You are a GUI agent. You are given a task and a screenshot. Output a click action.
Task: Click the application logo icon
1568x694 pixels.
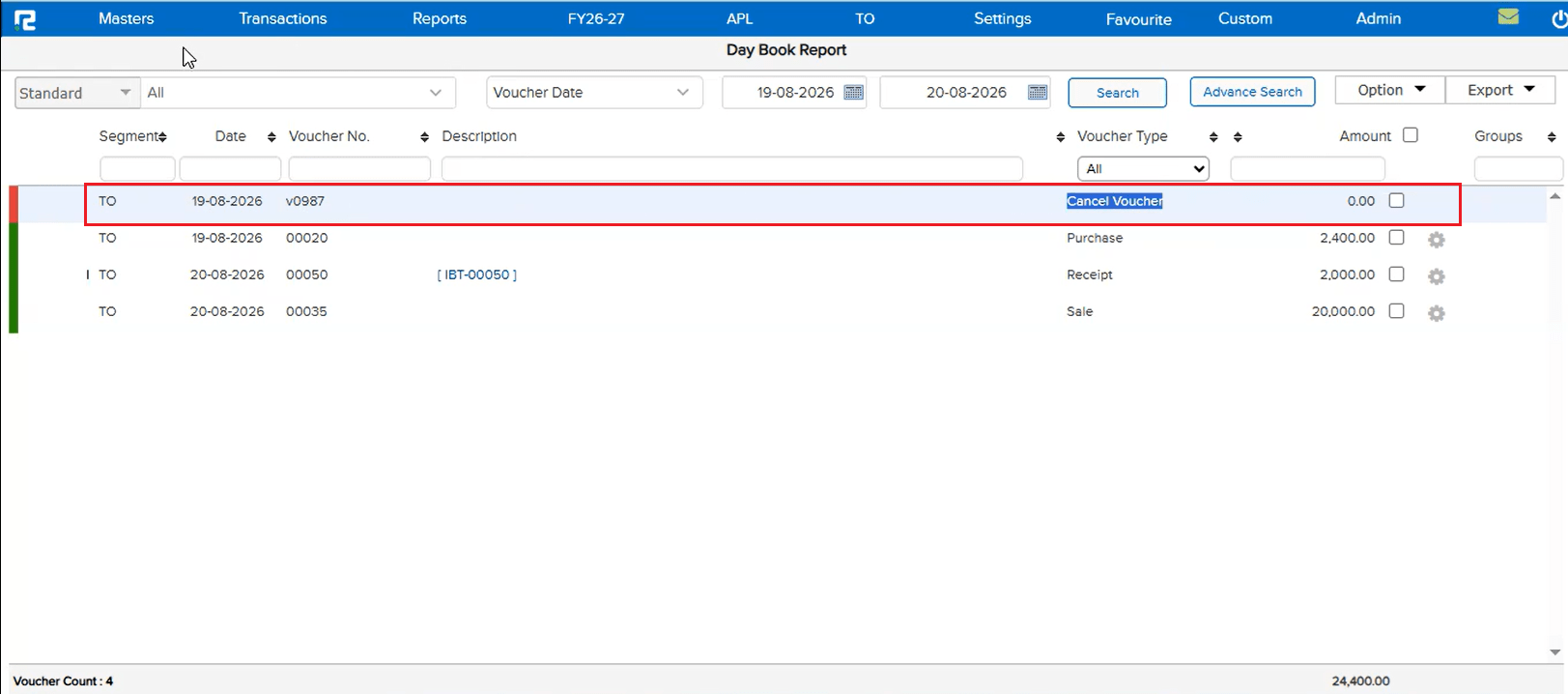(x=25, y=19)
